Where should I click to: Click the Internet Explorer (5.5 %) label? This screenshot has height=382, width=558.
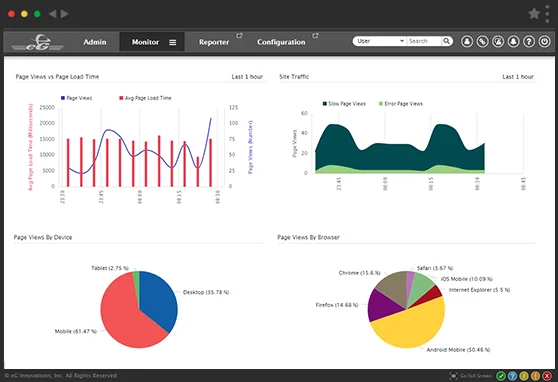click(x=479, y=290)
